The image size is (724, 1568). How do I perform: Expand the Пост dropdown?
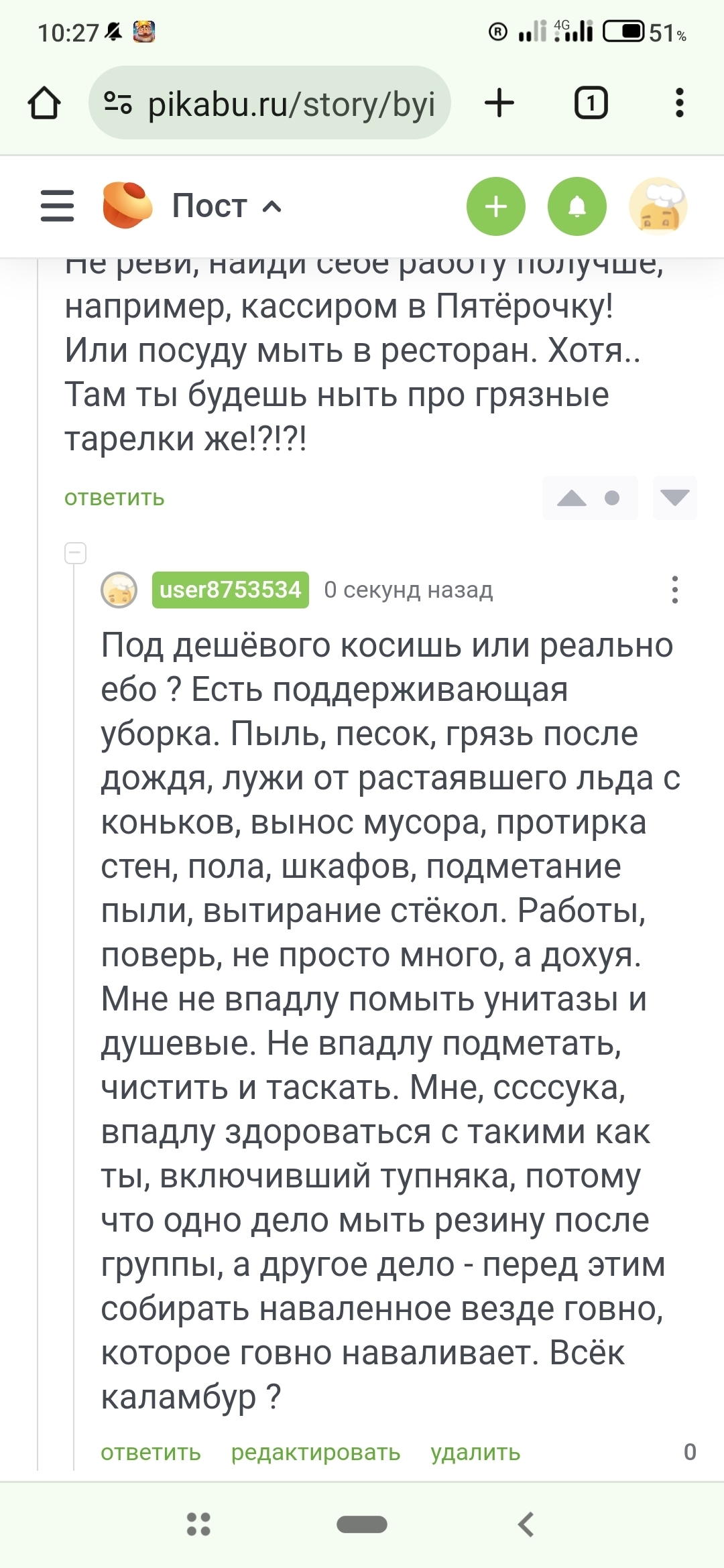[227, 206]
